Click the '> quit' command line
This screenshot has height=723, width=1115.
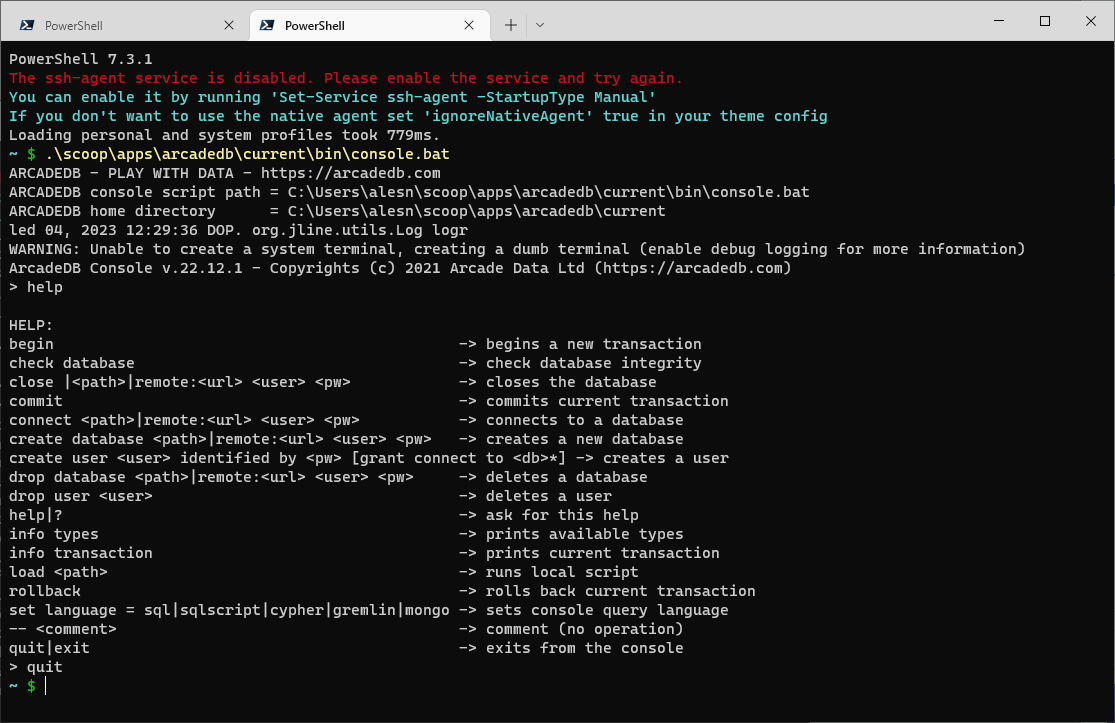point(36,667)
